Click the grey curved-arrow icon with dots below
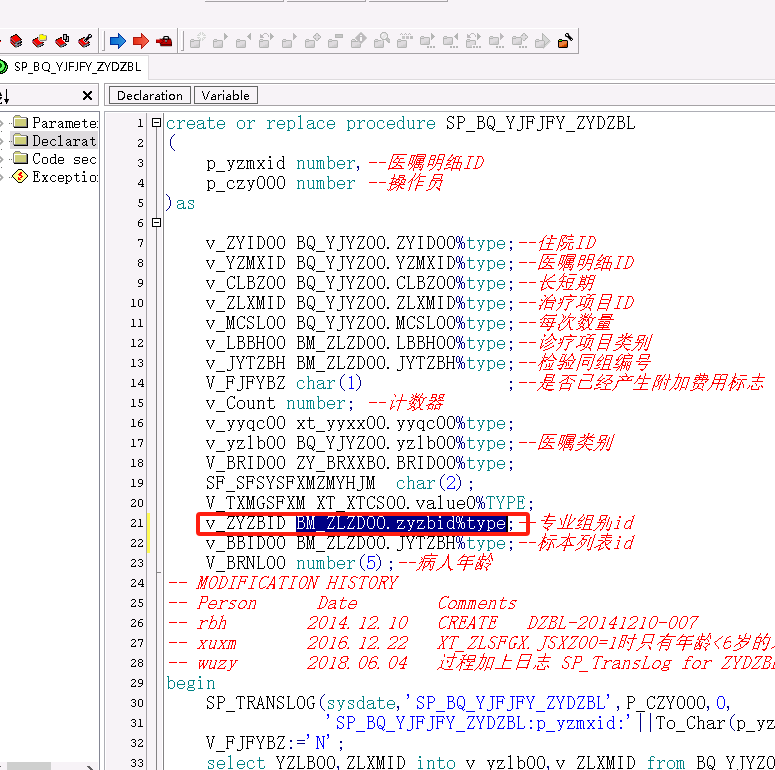Image resolution: width=775 pixels, height=770 pixels. [x=474, y=41]
